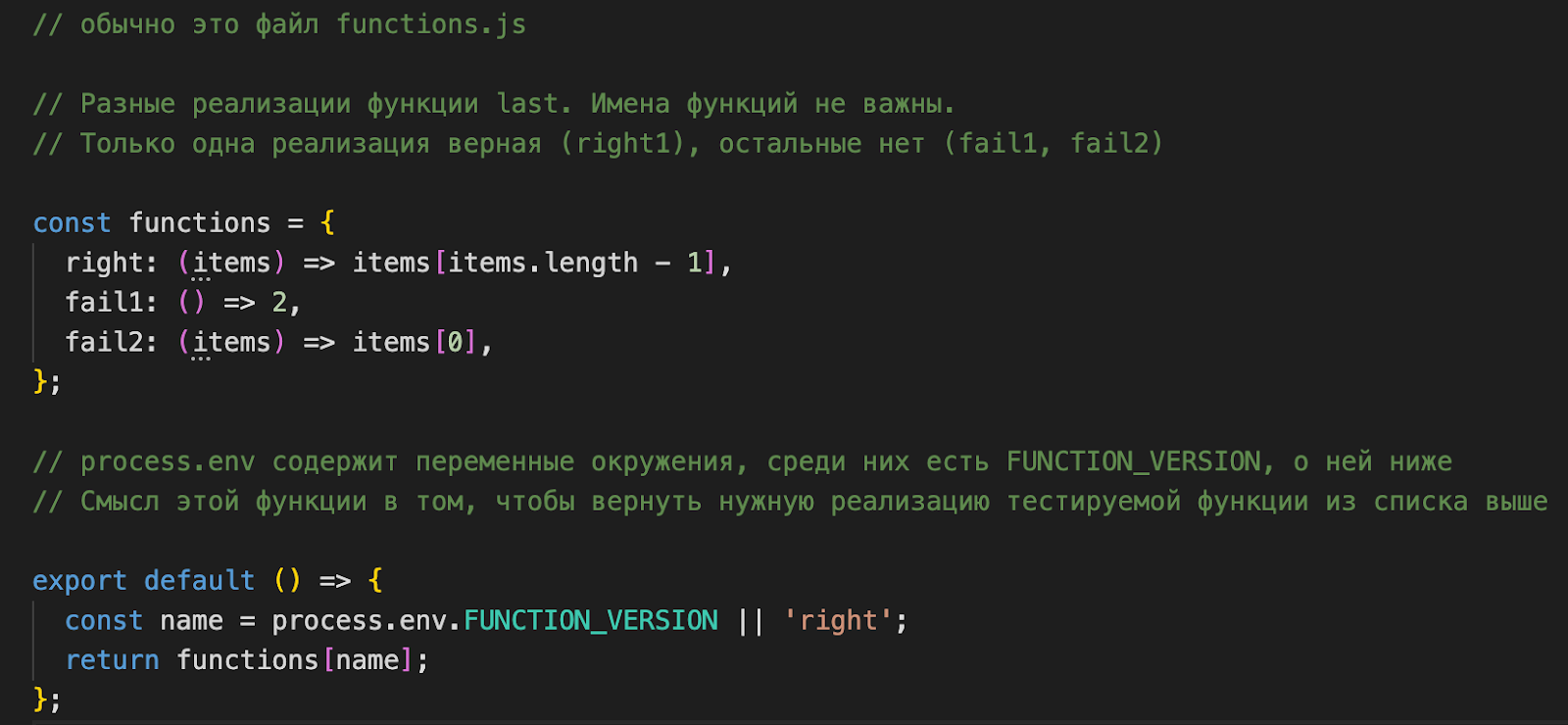The width and height of the screenshot is (1568, 725).
Task: Click the underlined "items" parameter on the fail2 line
Action: pos(231,342)
